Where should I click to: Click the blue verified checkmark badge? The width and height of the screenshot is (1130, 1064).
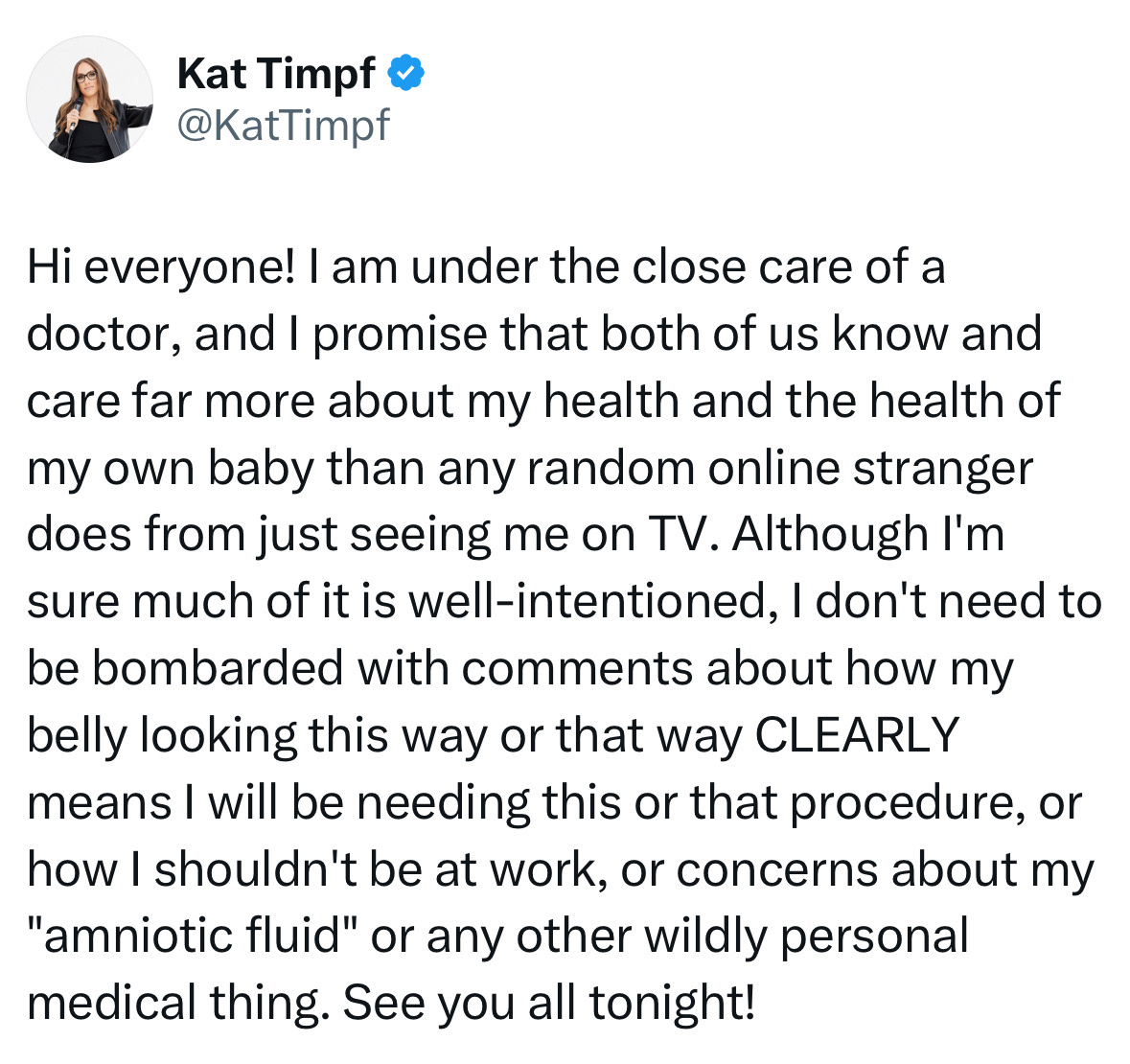click(406, 72)
